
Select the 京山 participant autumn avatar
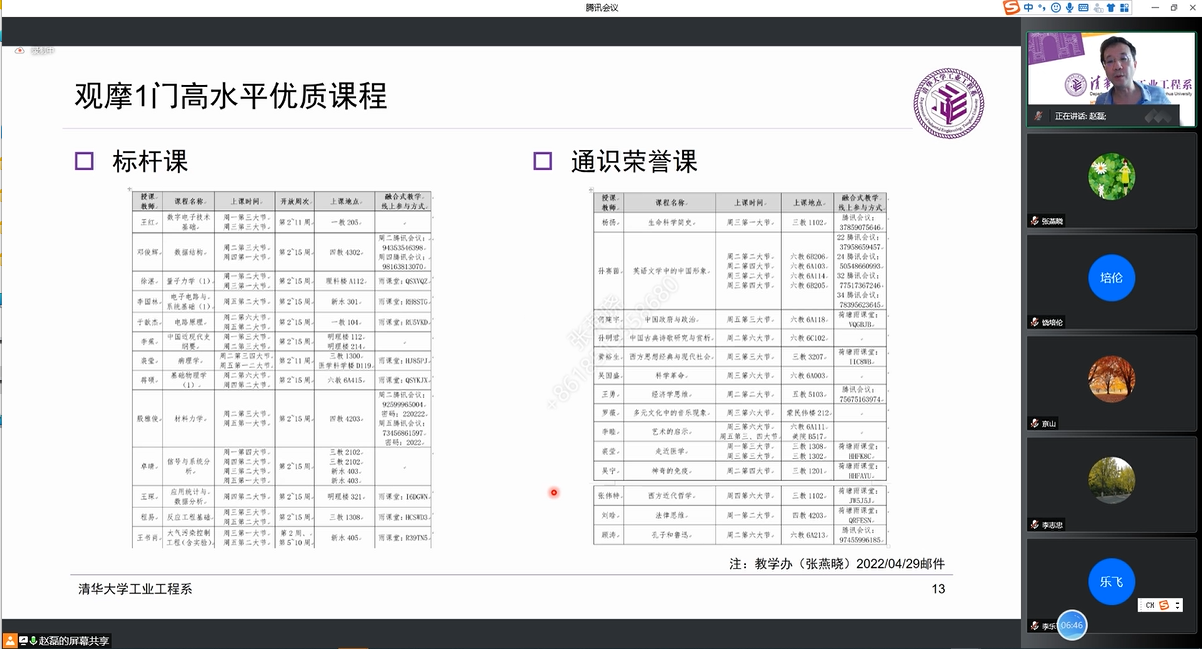(1111, 378)
